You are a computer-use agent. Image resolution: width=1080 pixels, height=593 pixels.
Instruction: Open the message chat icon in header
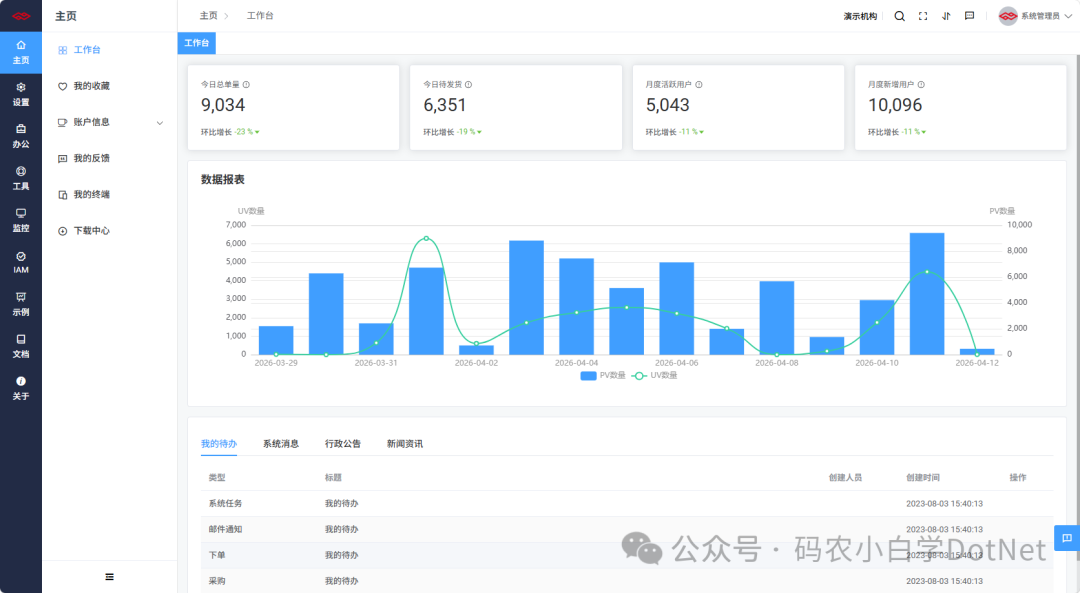coord(969,16)
